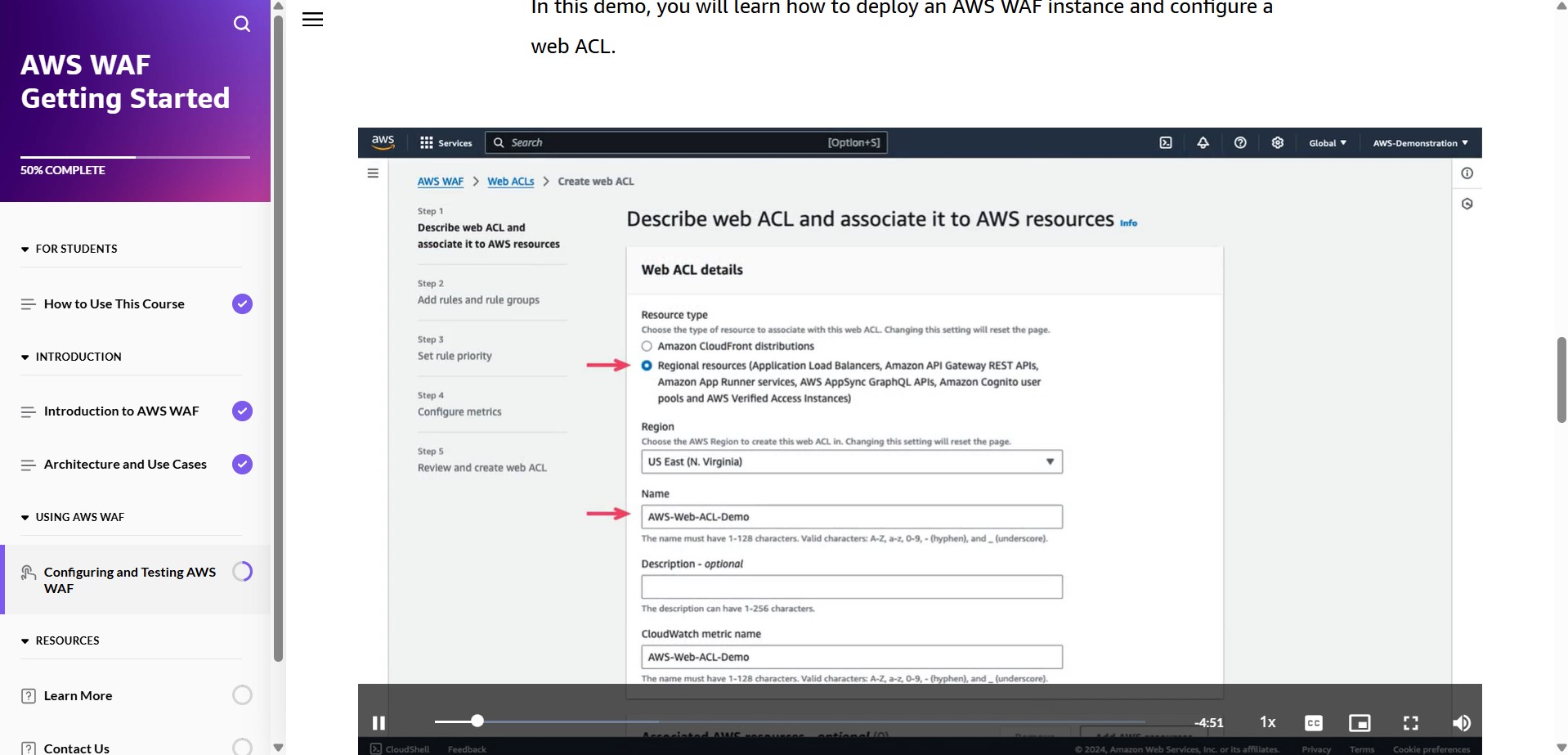Choose Amazon CloudFront distributions resource type
This screenshot has width=1568, height=755.
pyautogui.click(x=646, y=345)
